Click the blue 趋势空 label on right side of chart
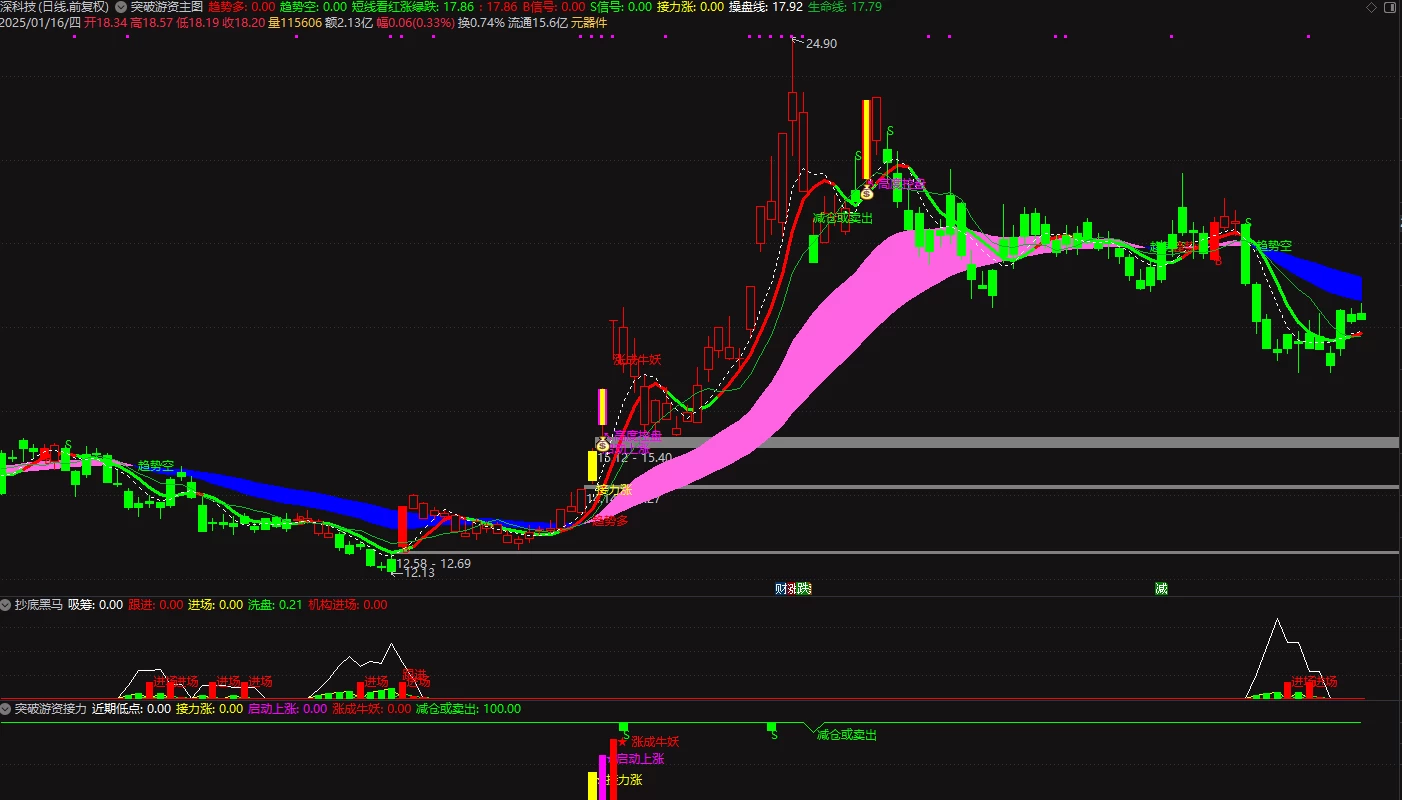This screenshot has height=800, width=1402. click(1274, 245)
